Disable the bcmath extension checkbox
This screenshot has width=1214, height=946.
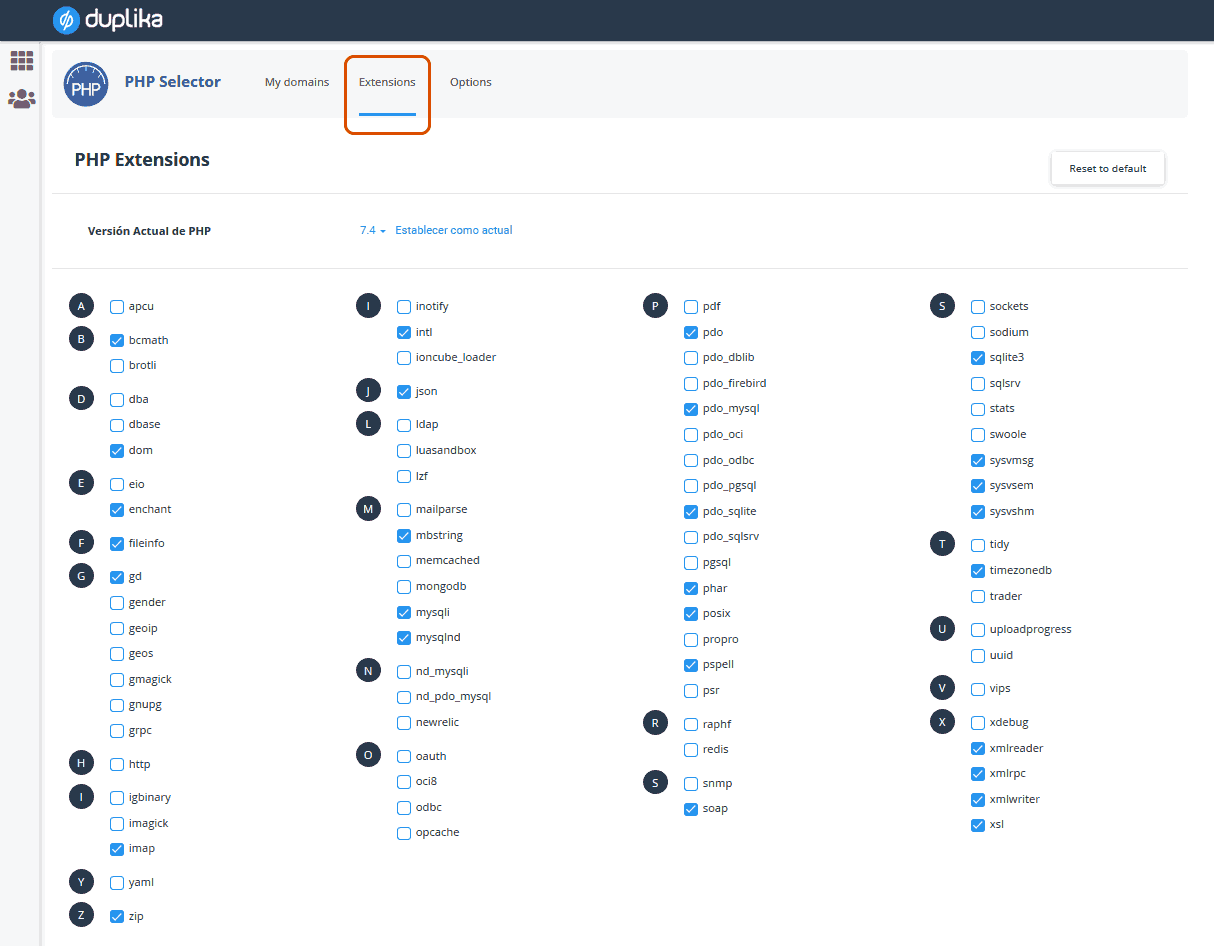117,340
